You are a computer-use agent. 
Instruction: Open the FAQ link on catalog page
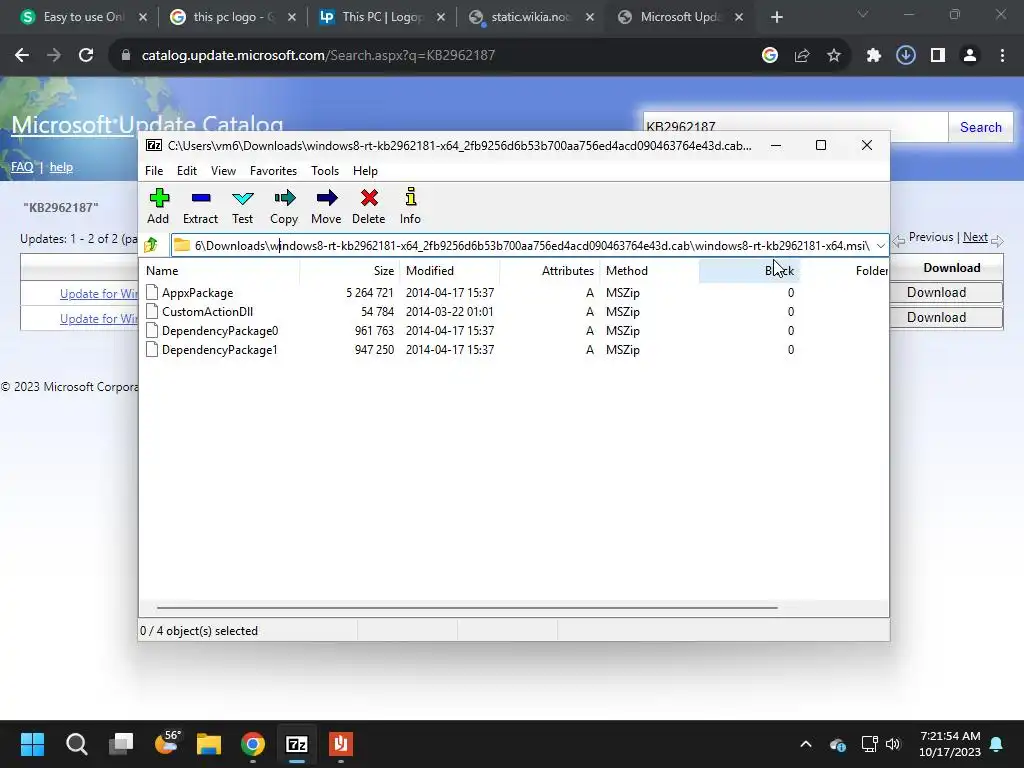[22, 167]
